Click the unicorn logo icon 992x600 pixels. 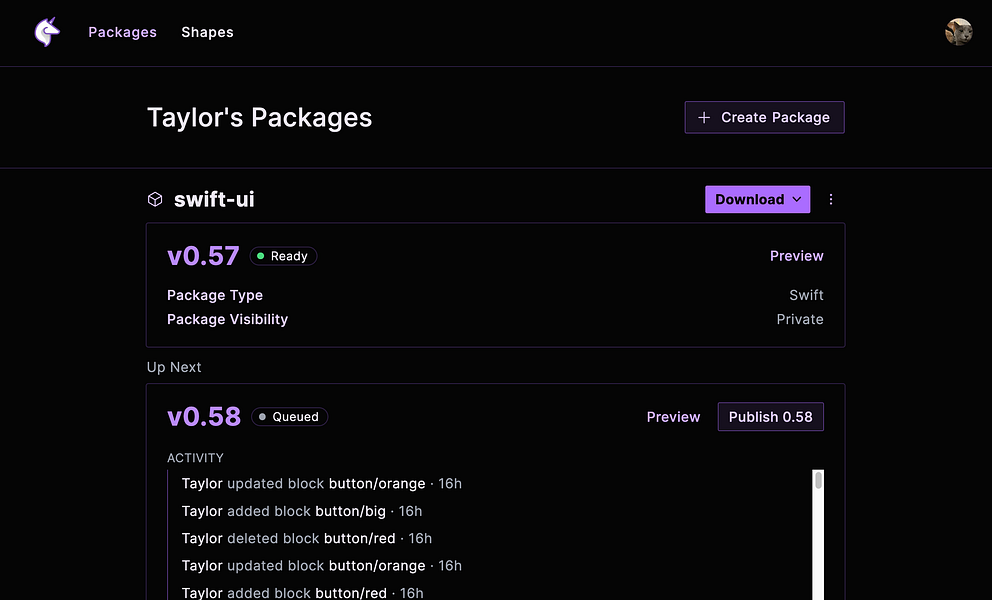tap(47, 32)
